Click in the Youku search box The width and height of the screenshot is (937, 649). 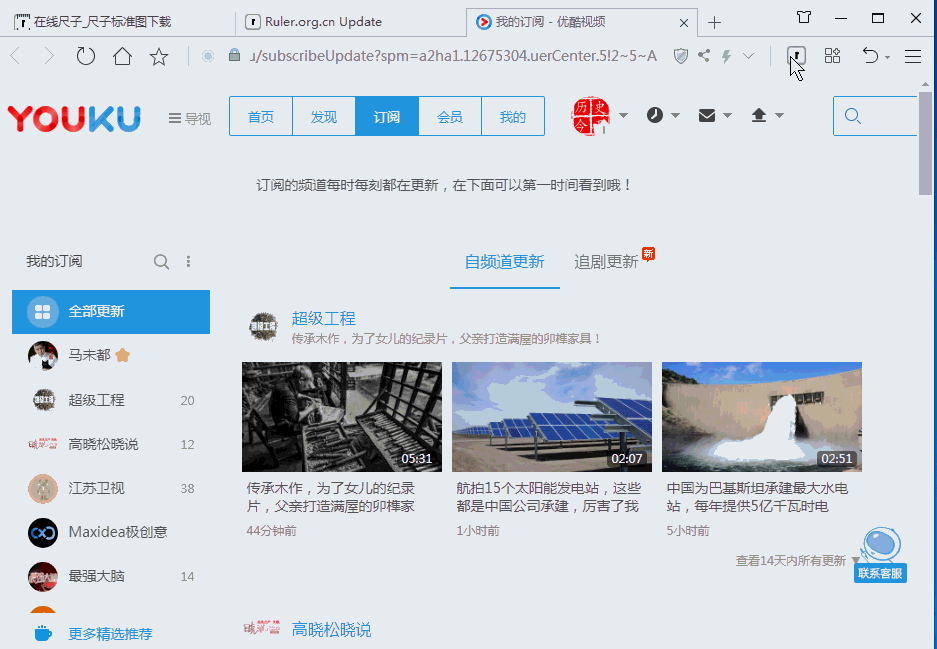pos(875,116)
